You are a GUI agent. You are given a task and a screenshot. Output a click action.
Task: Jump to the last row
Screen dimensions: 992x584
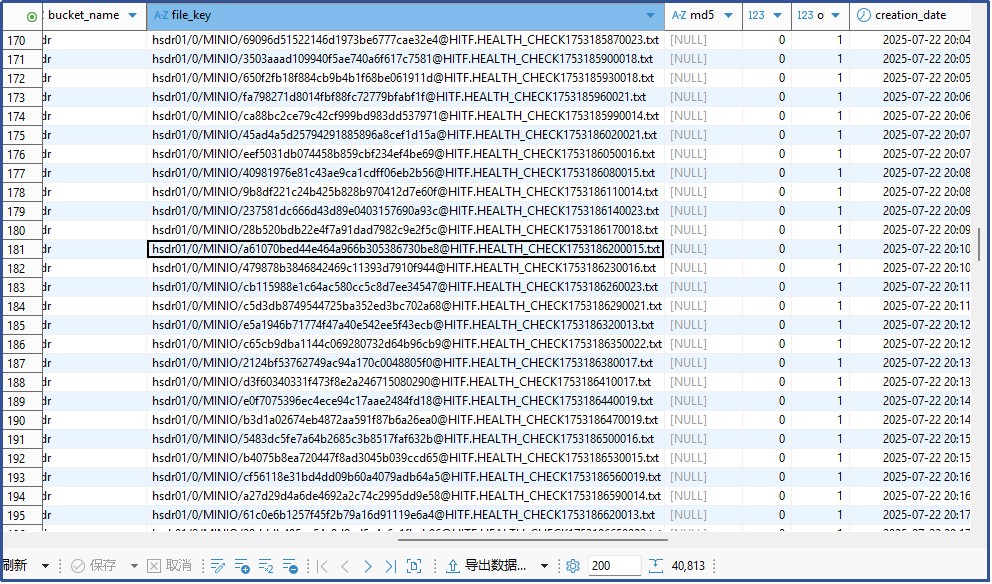391,566
